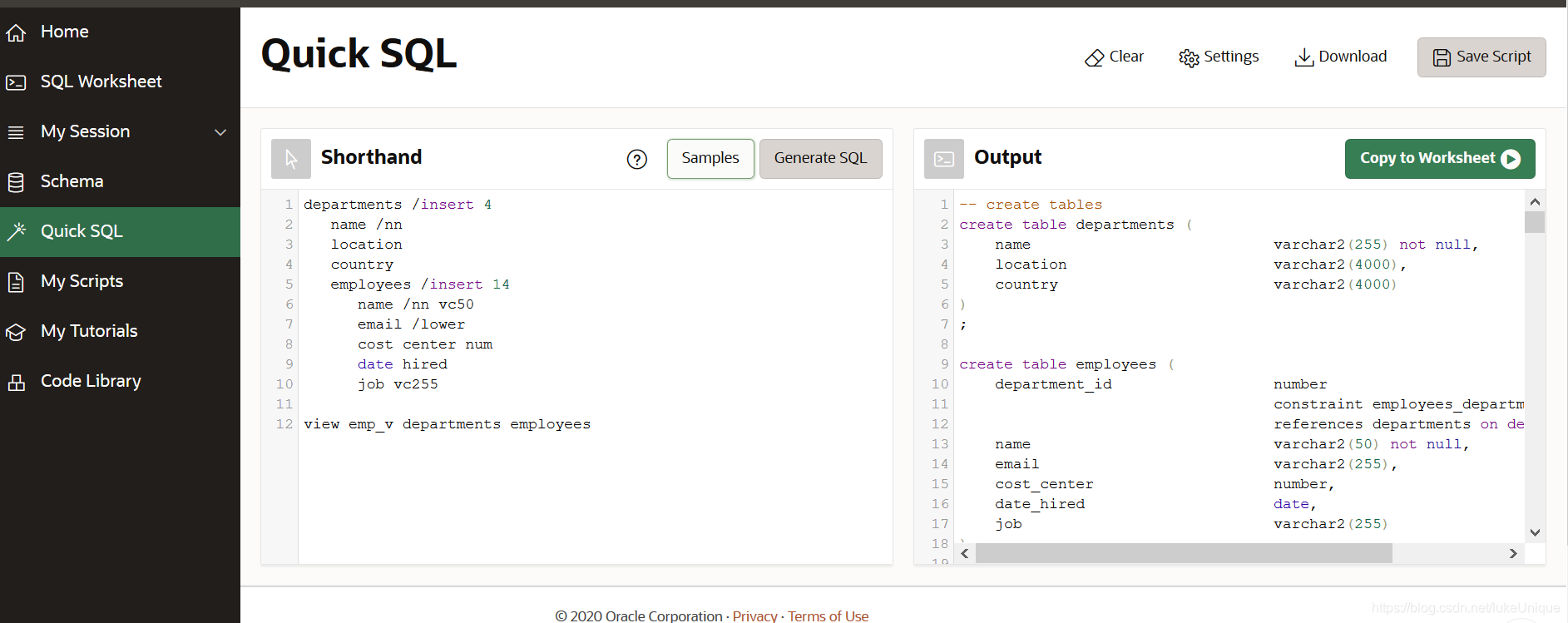This screenshot has width=1568, height=623.
Task: Click 'cost_center' column in output
Action: pos(1044,484)
